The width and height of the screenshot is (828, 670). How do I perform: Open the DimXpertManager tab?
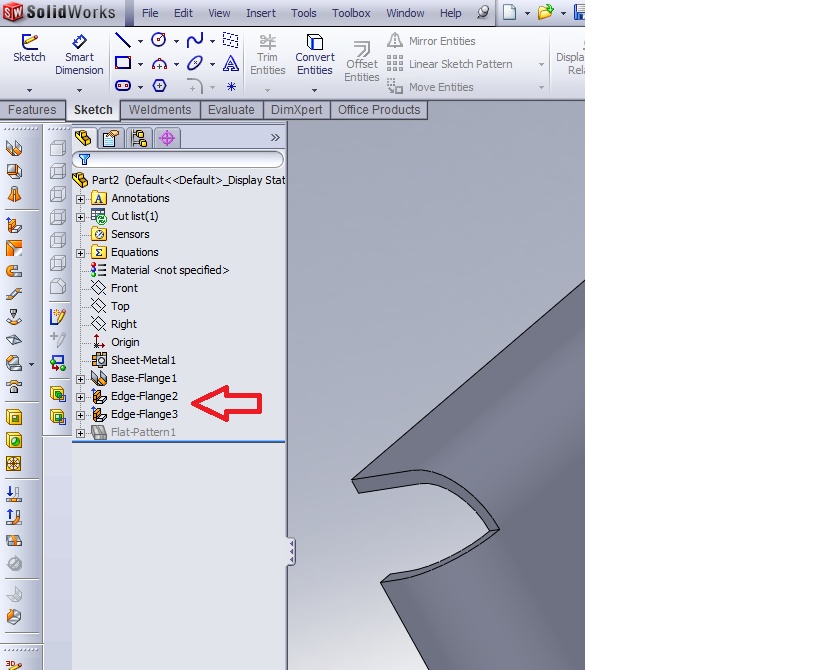167,138
